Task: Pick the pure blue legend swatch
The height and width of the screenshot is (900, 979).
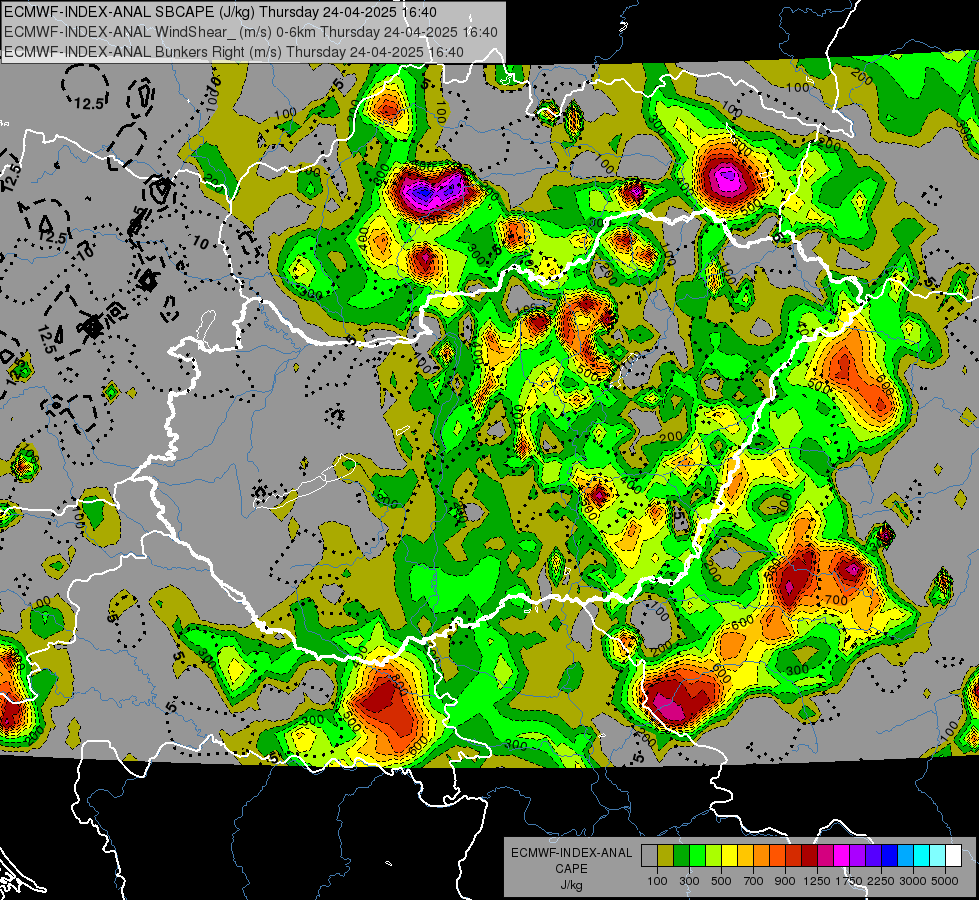Action: (890, 856)
